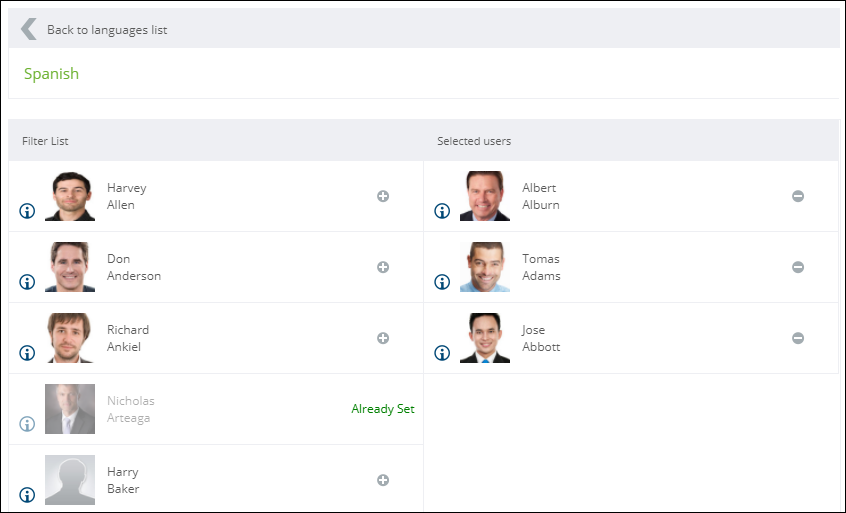Click minus icon beside Jose Abbott
Viewport: 846px width, 513px height.
click(798, 338)
